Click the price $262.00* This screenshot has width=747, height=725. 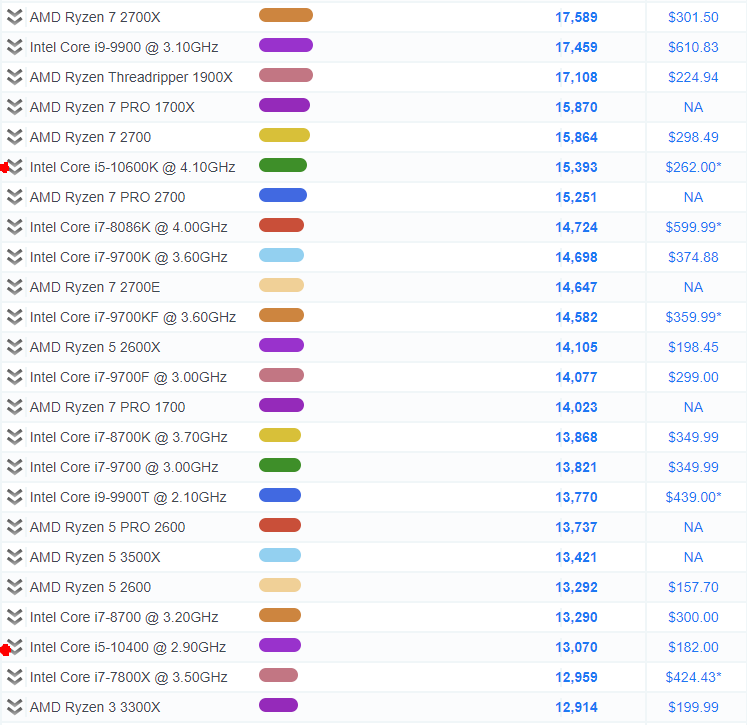694,167
